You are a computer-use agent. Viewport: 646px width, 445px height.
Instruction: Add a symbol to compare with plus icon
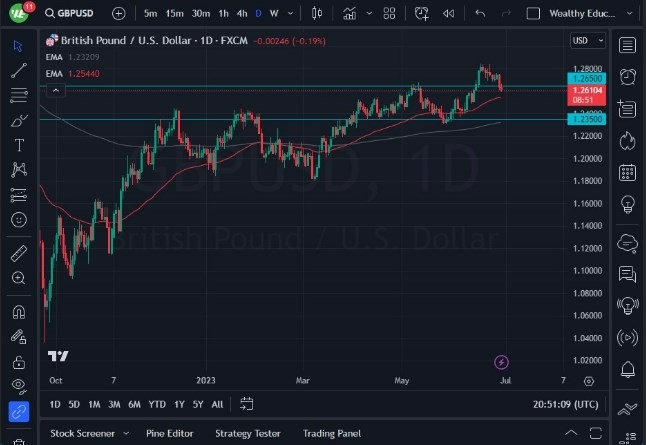[118, 14]
